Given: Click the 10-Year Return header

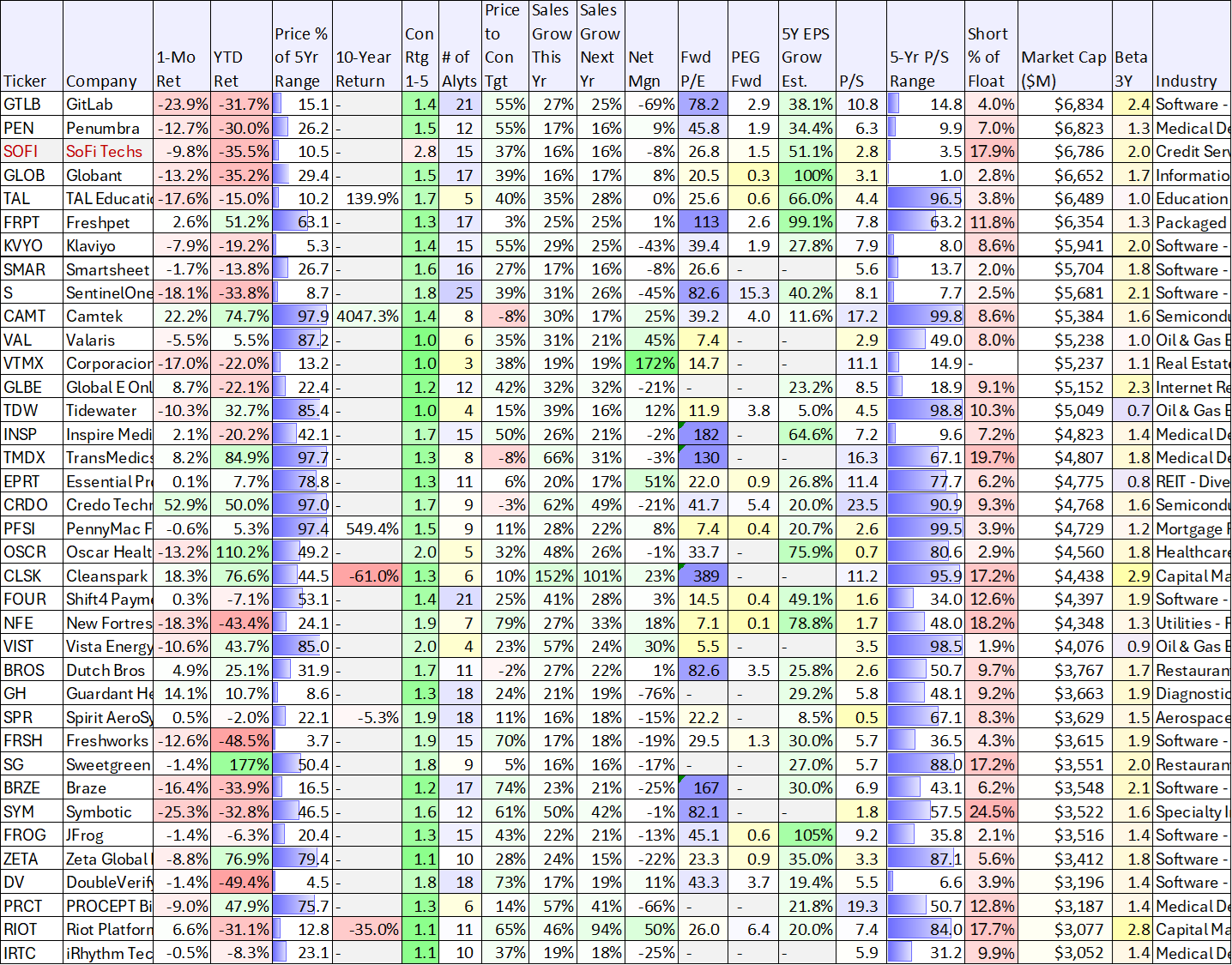Looking at the screenshot, I should tap(367, 46).
